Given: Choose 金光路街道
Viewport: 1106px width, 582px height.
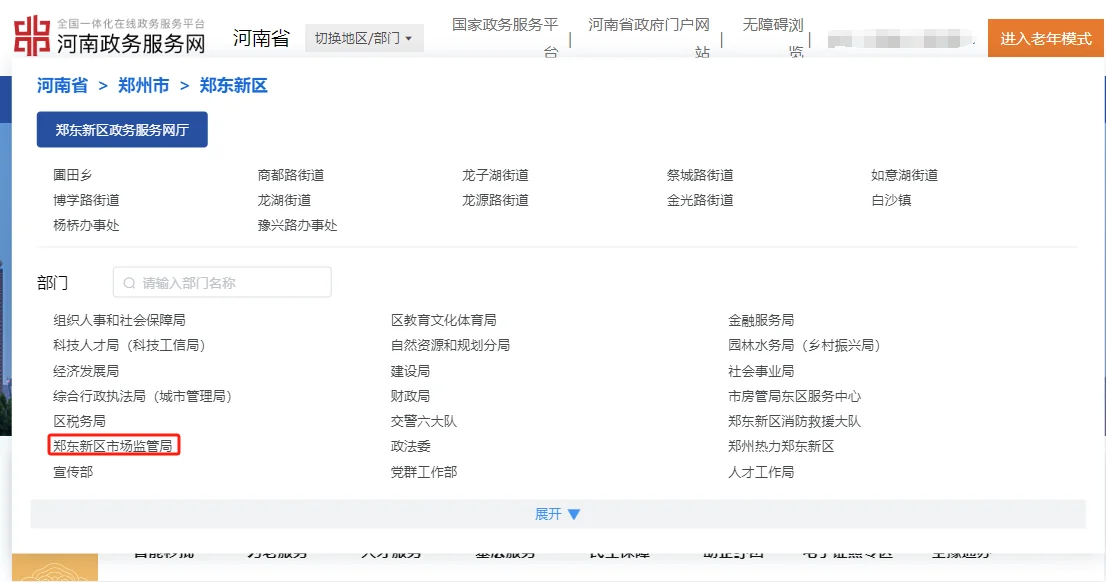Looking at the screenshot, I should (700, 200).
